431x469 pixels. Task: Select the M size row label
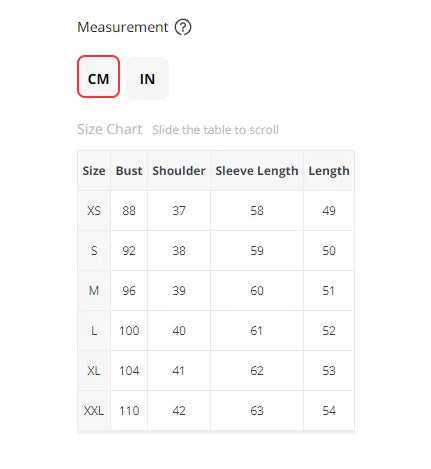pos(94,291)
